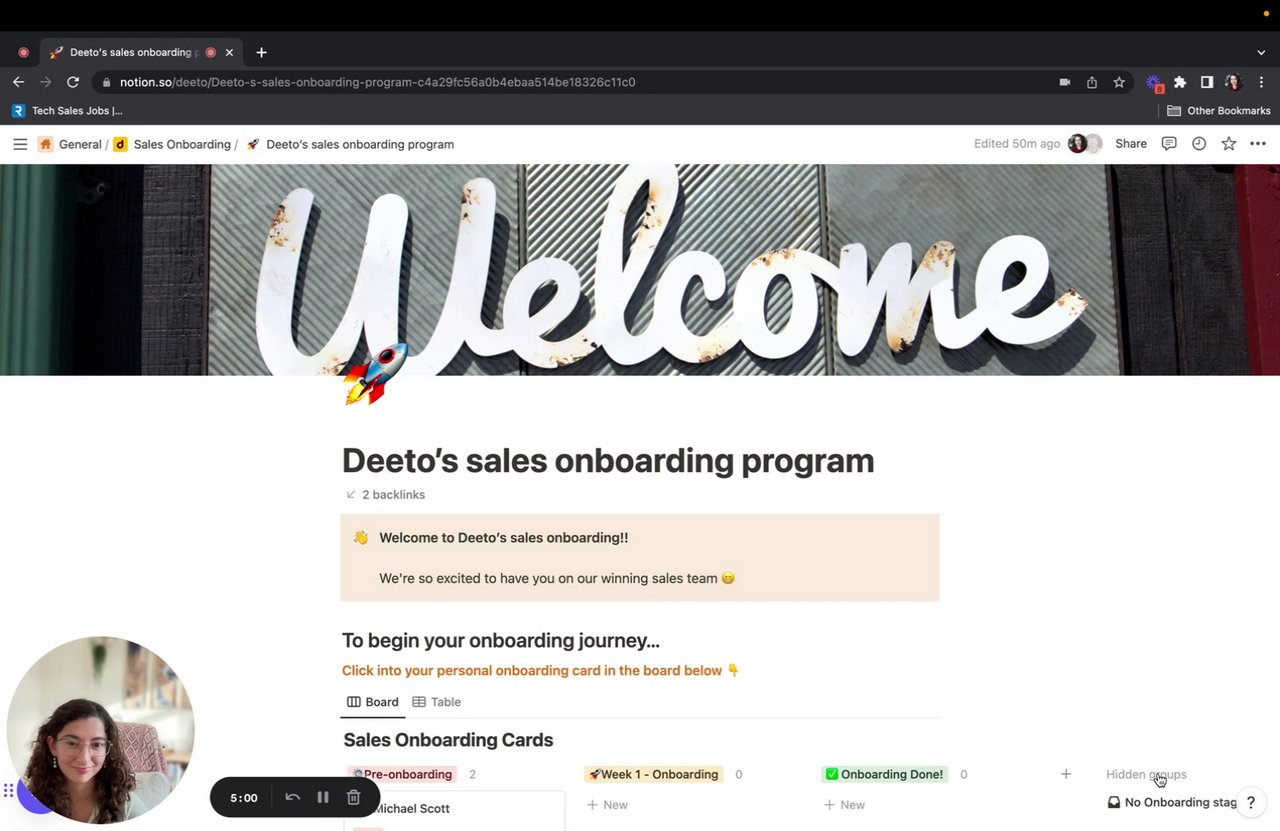
Task: Switch to the Table view tab
Action: (x=437, y=702)
